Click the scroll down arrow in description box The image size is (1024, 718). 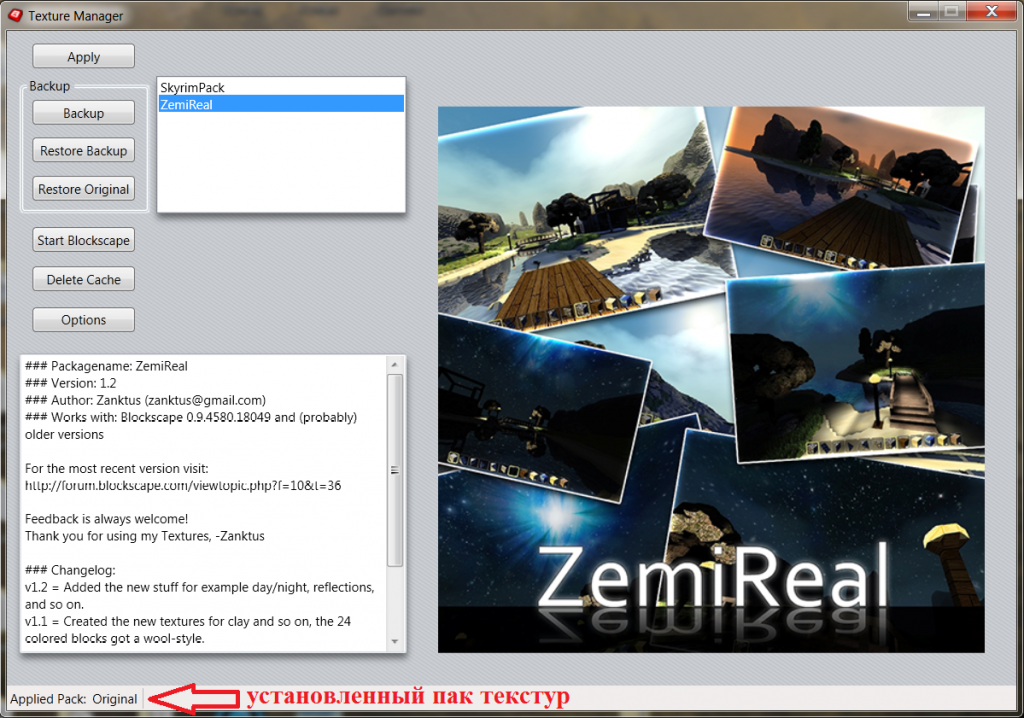point(394,642)
